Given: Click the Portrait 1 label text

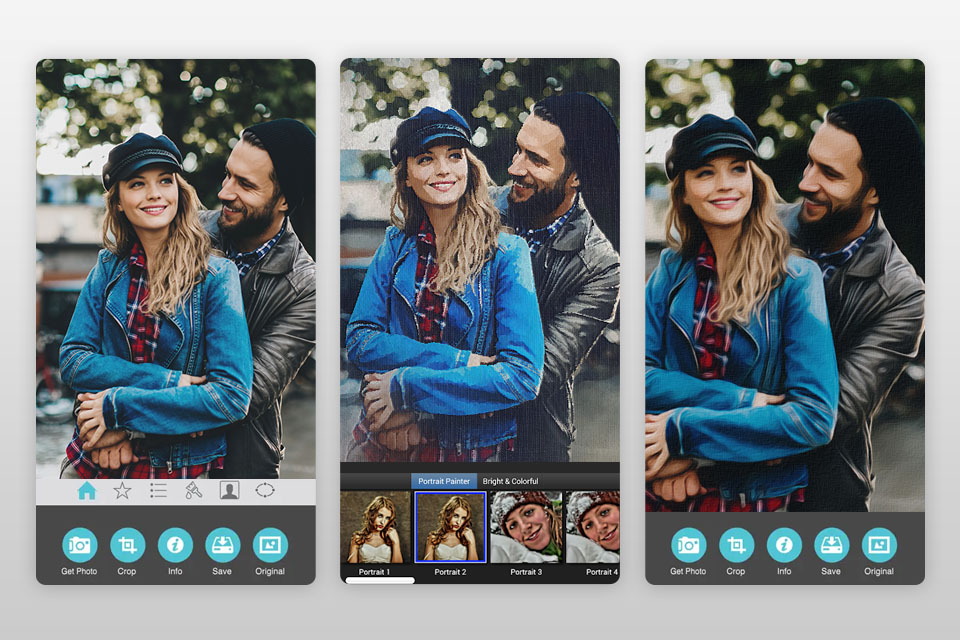Looking at the screenshot, I should [x=374, y=571].
